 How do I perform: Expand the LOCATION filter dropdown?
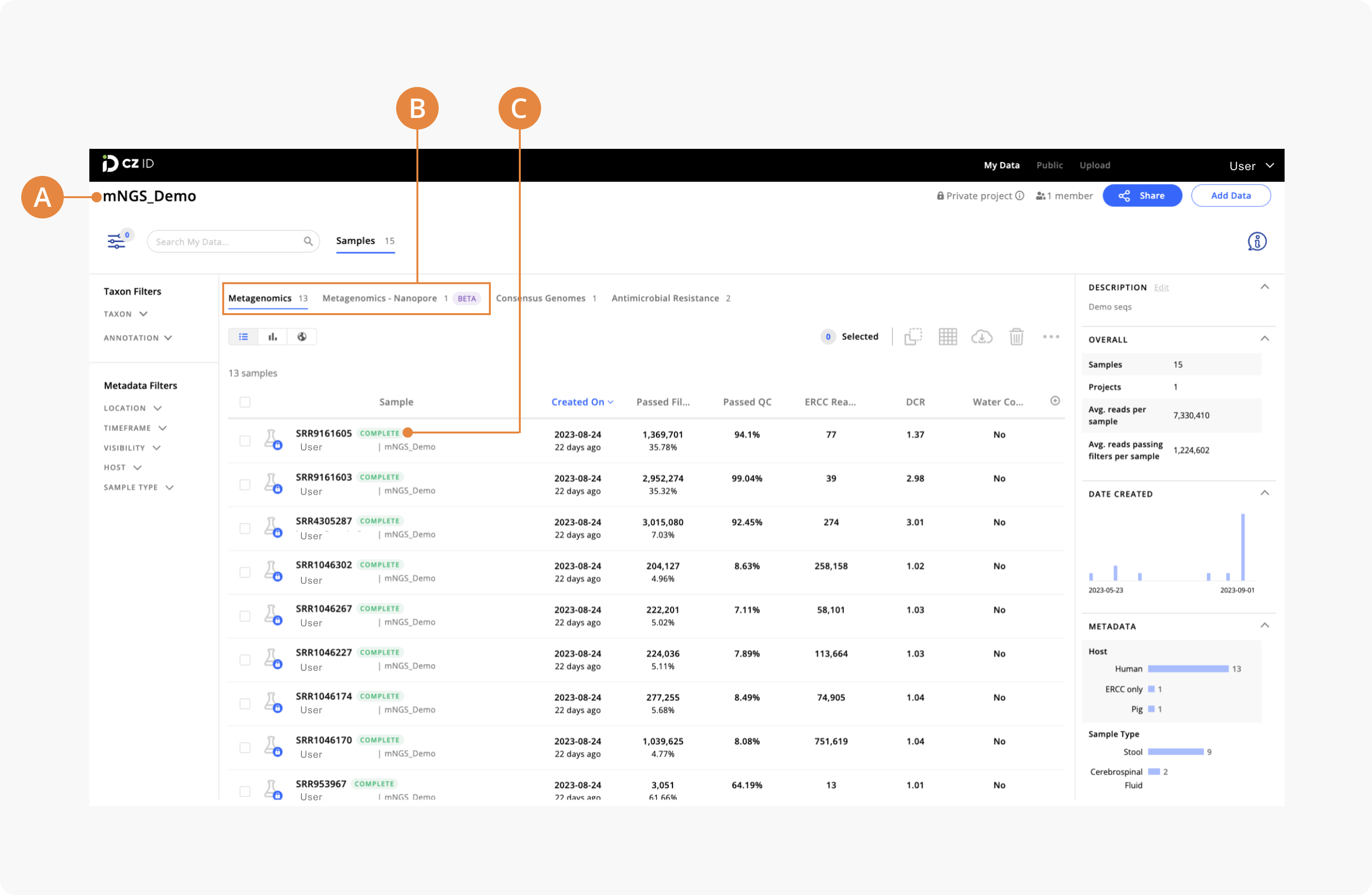(x=132, y=408)
